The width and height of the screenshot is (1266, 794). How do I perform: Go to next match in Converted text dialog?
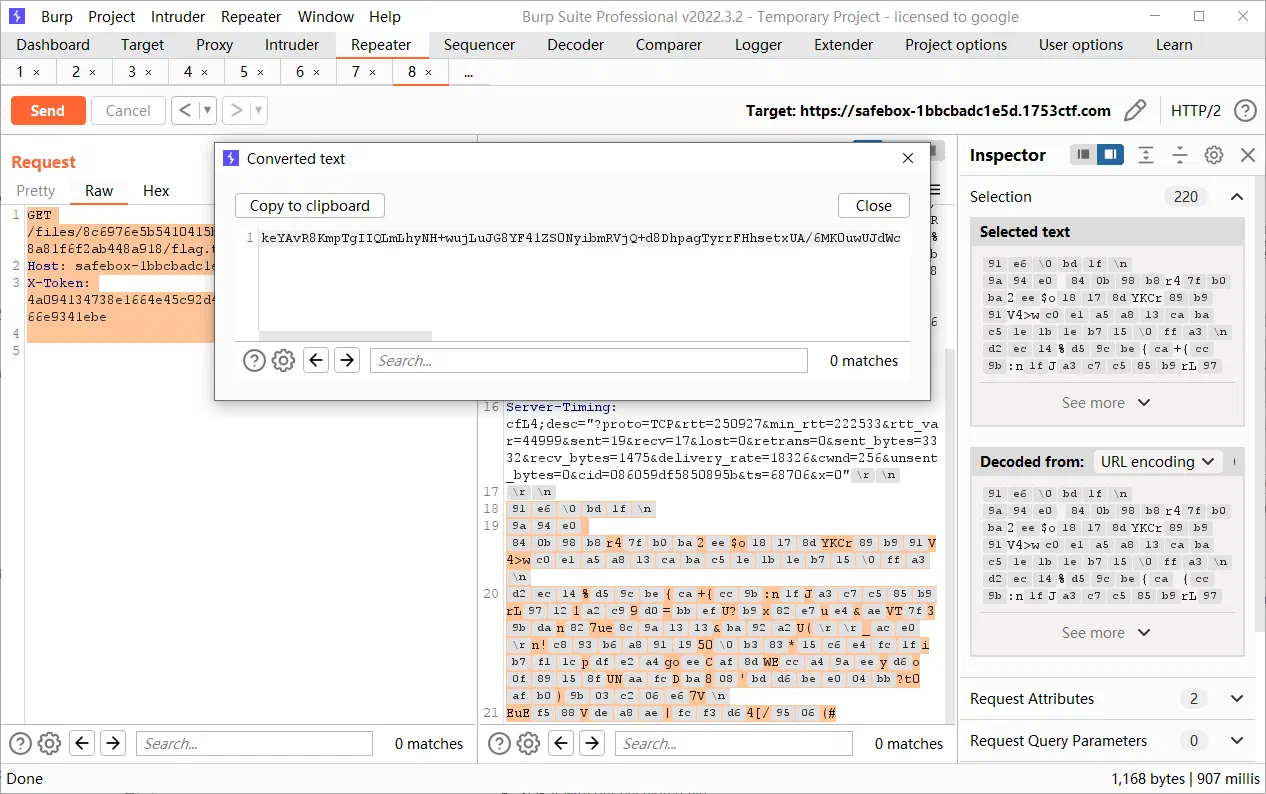[x=347, y=360]
